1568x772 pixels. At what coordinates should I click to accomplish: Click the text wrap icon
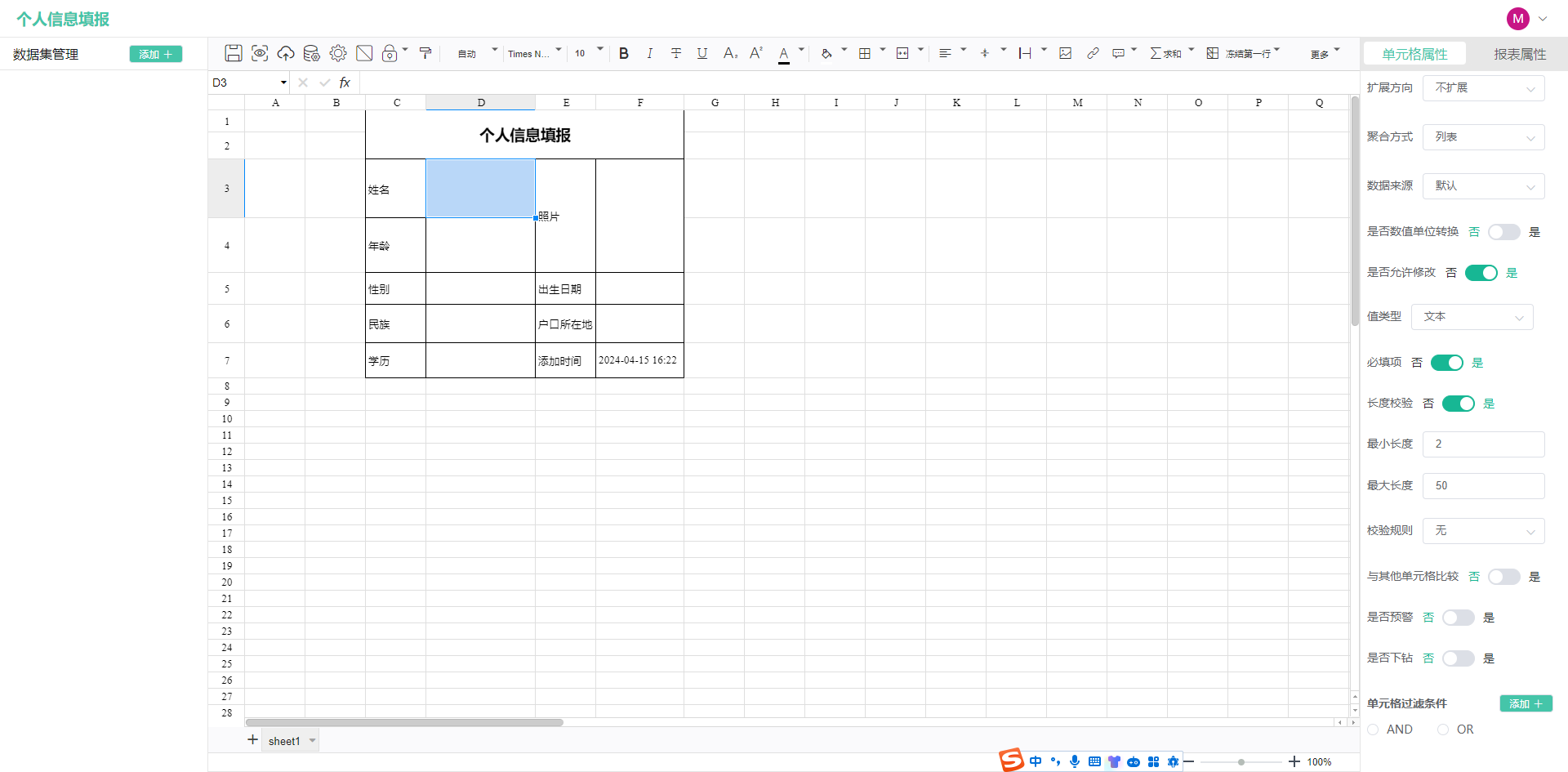(1025, 53)
